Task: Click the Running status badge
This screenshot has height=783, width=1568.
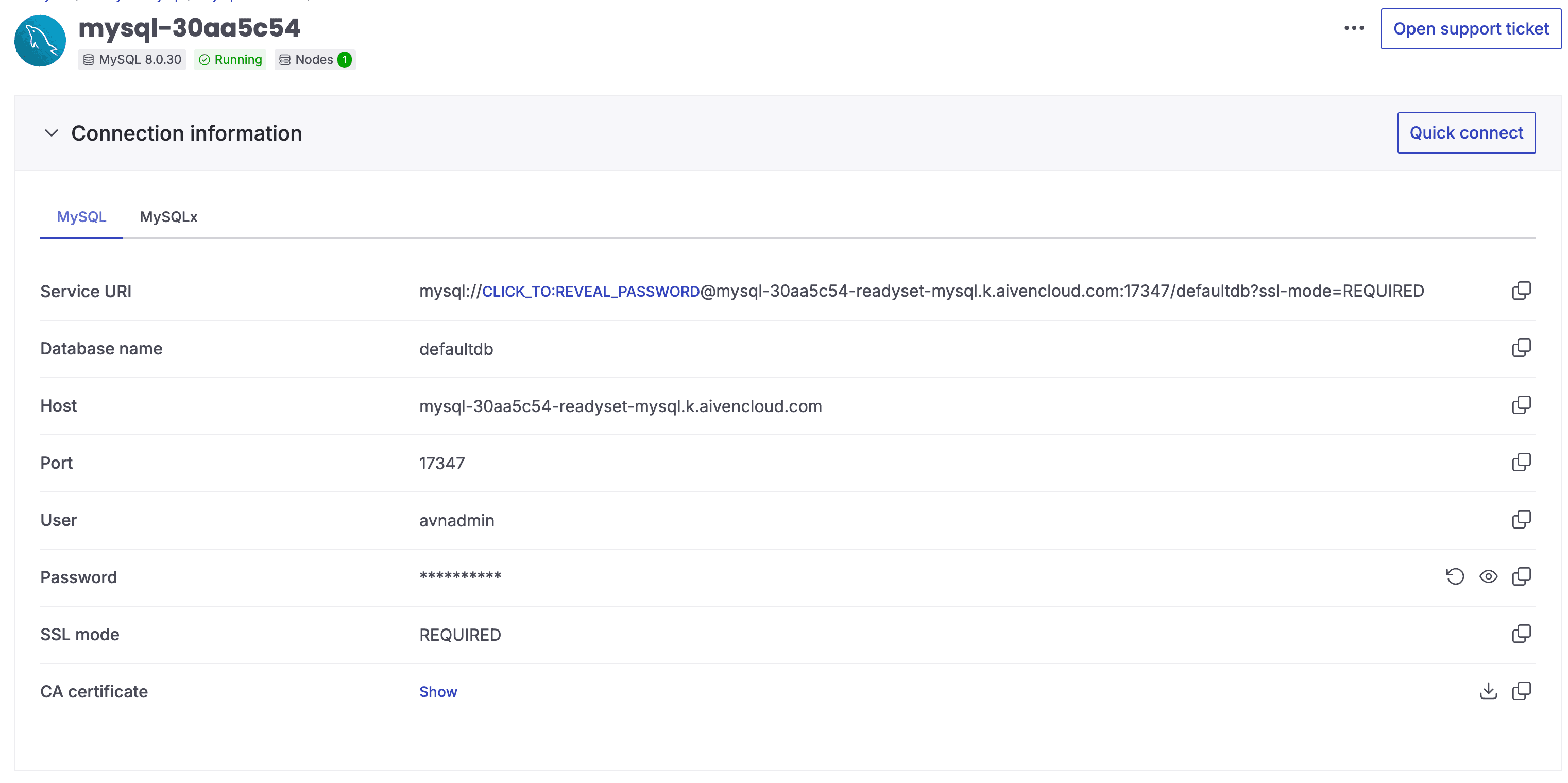Action: (x=230, y=60)
